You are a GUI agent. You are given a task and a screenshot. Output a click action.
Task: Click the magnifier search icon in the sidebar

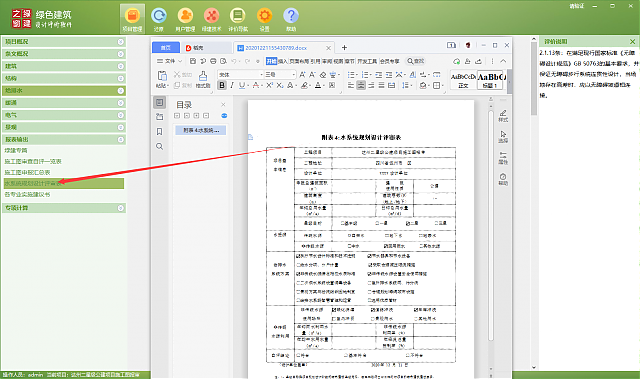[160, 146]
